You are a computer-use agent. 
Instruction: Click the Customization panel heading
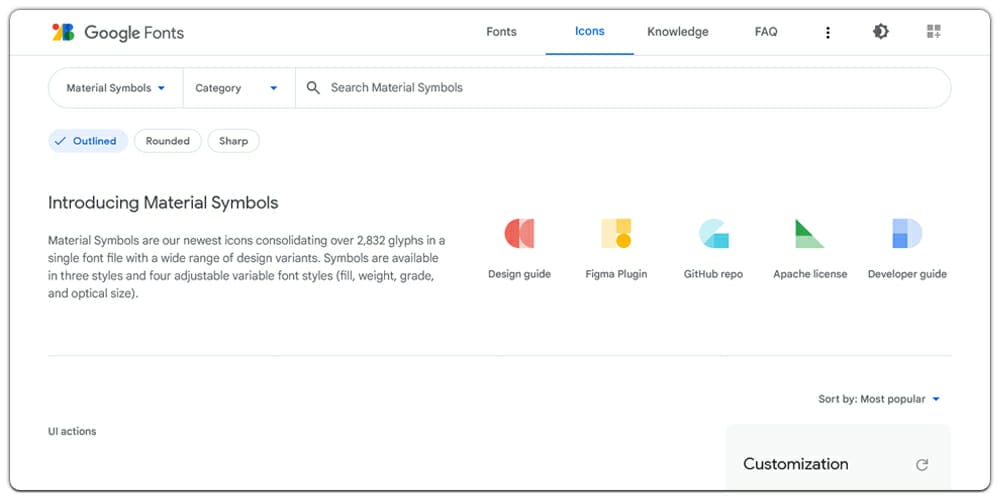[x=795, y=464]
